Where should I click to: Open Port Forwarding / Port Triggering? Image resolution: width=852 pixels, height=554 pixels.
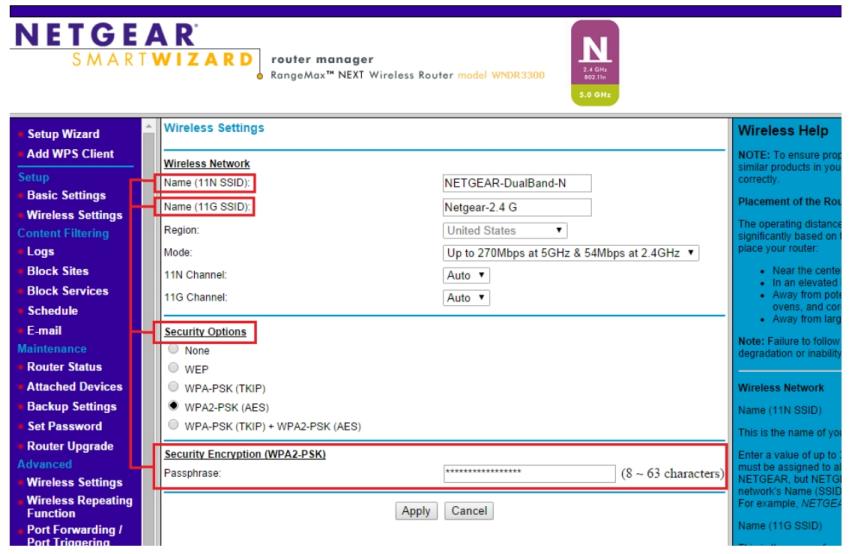74,534
